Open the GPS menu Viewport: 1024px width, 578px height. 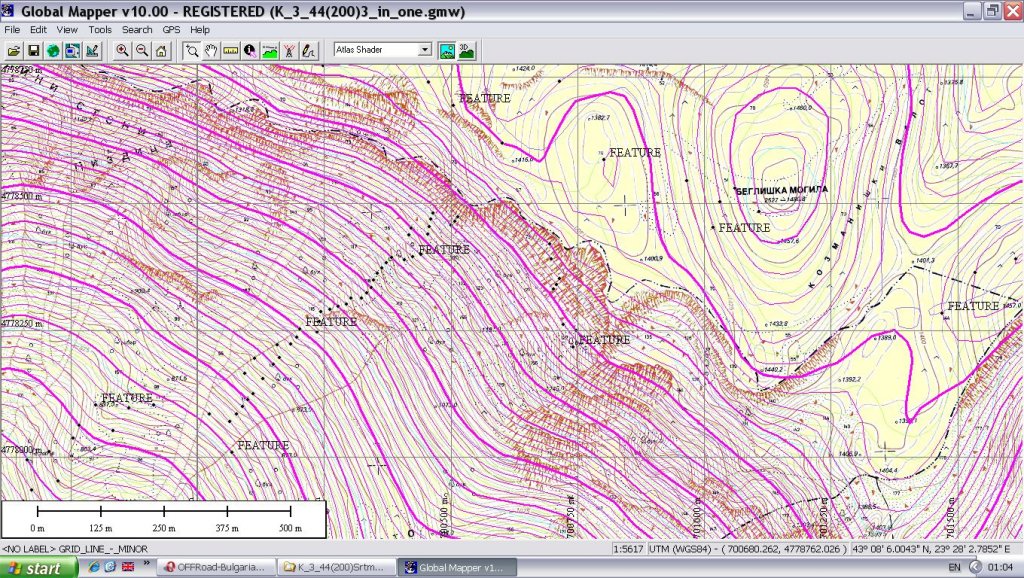pyautogui.click(x=171, y=30)
